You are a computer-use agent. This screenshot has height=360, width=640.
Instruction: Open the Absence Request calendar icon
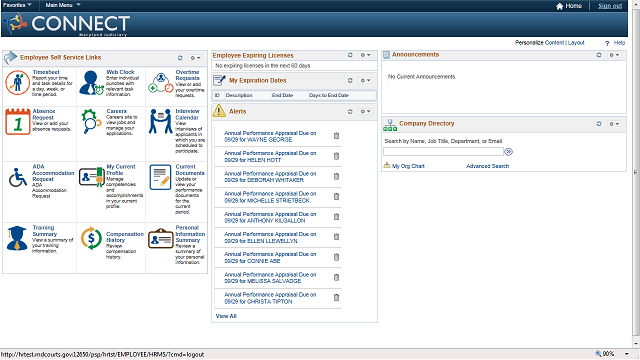coord(18,122)
